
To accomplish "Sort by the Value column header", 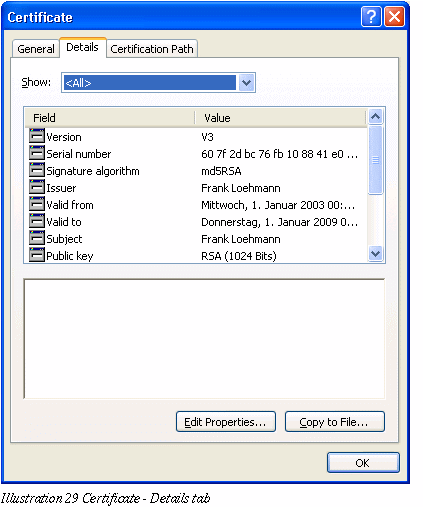I will [x=281, y=118].
